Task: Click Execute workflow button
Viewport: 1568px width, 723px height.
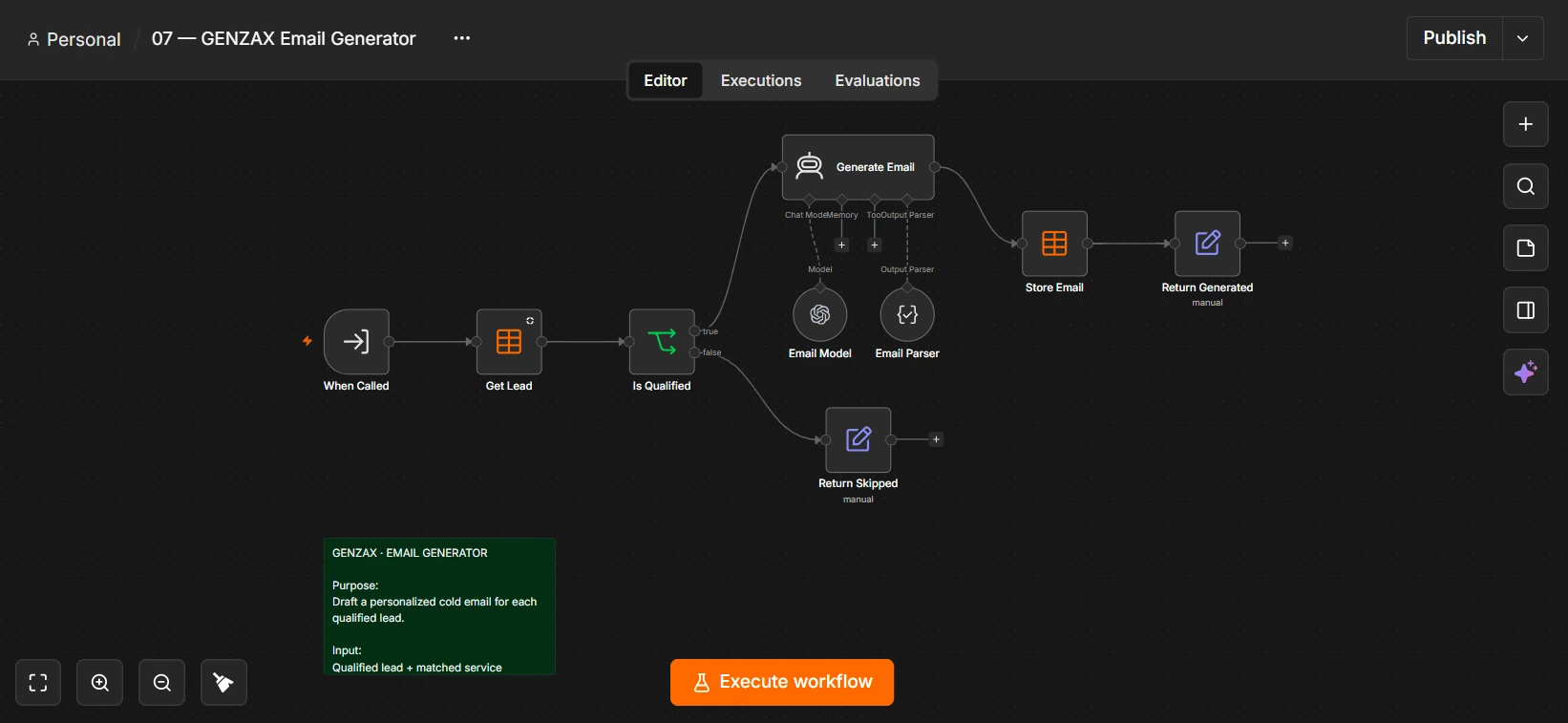Action: pyautogui.click(x=782, y=682)
